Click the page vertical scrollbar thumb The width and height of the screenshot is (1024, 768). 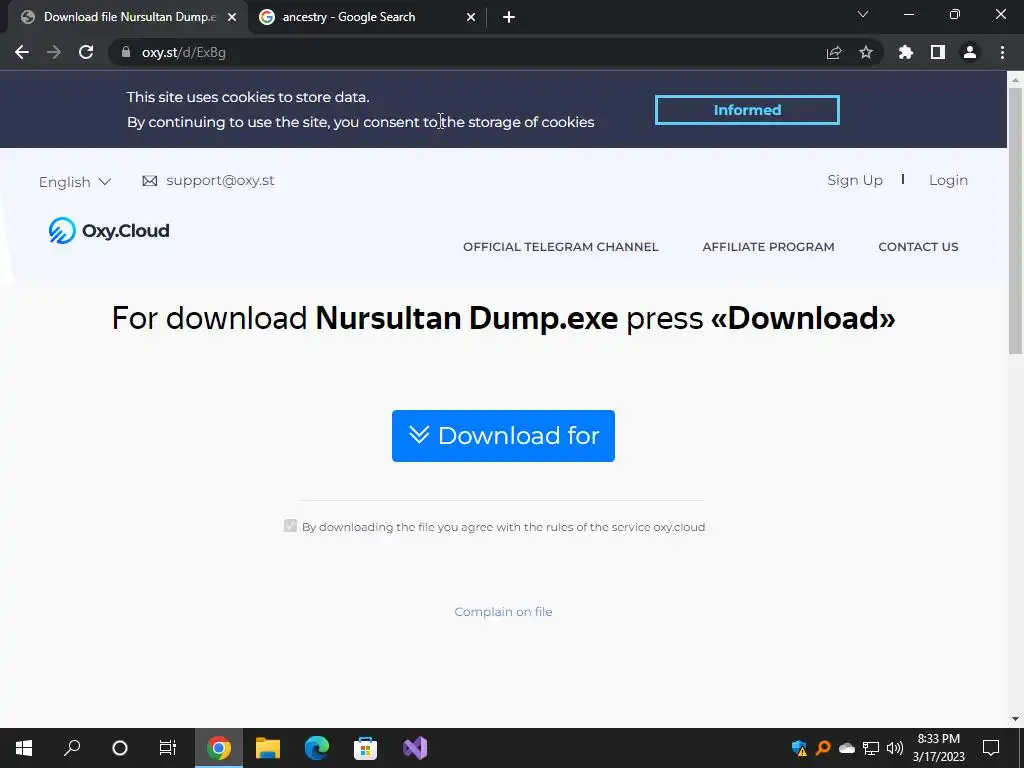(x=1015, y=220)
